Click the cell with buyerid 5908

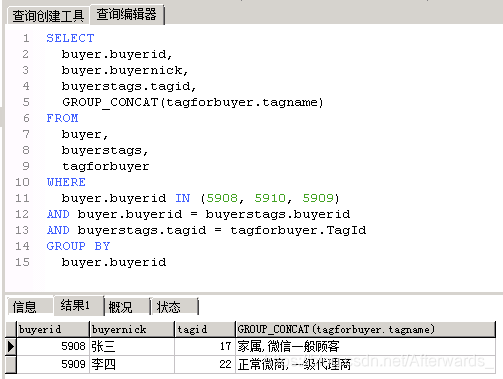tap(53, 347)
